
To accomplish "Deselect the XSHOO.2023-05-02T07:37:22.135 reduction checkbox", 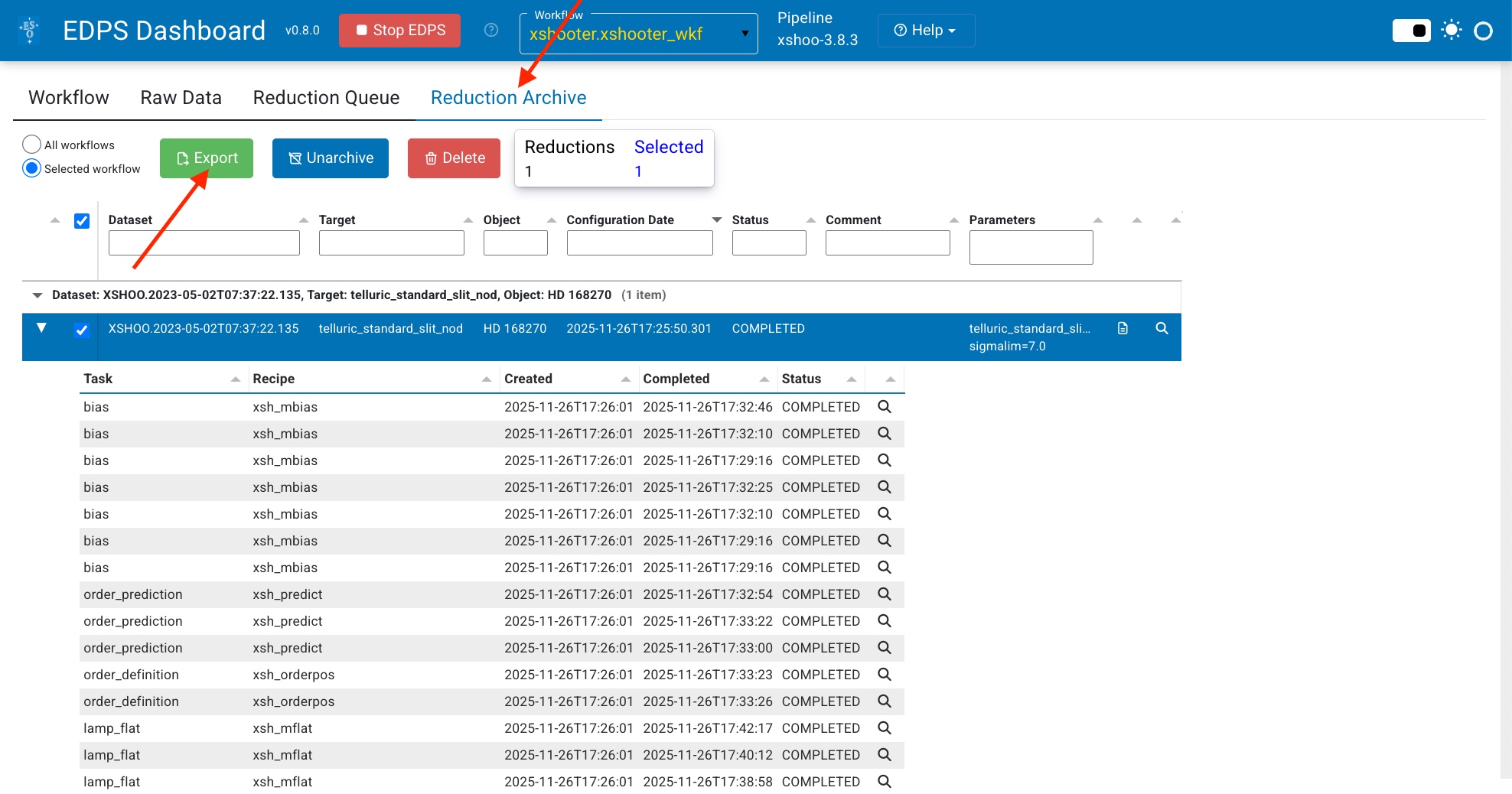I will click(x=82, y=330).
